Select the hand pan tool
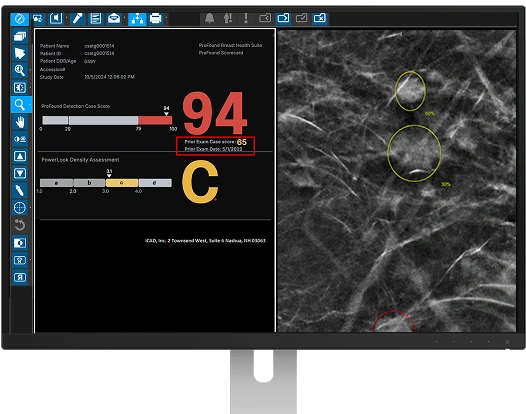Viewport: 526px width, 414px height. click(x=20, y=122)
